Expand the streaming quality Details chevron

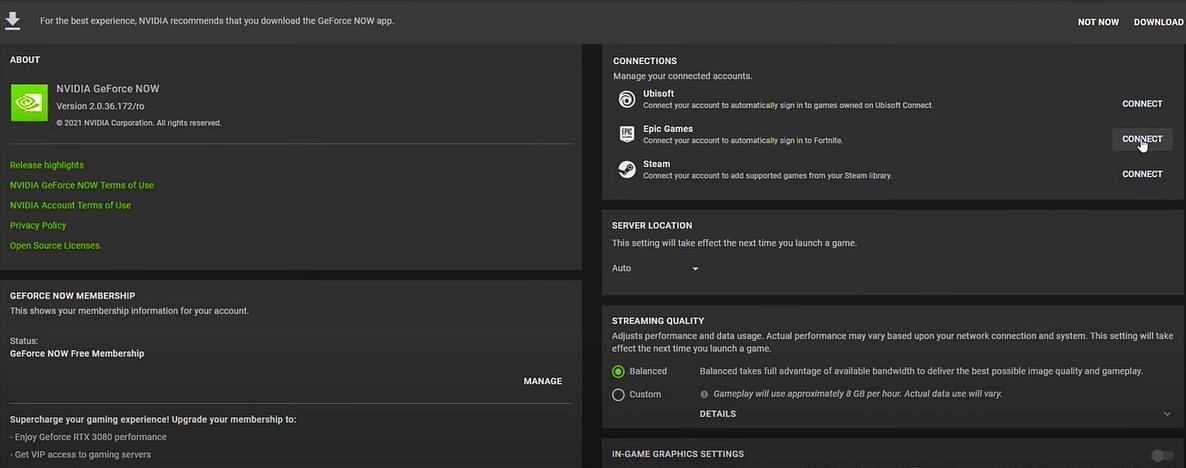click(x=1167, y=414)
